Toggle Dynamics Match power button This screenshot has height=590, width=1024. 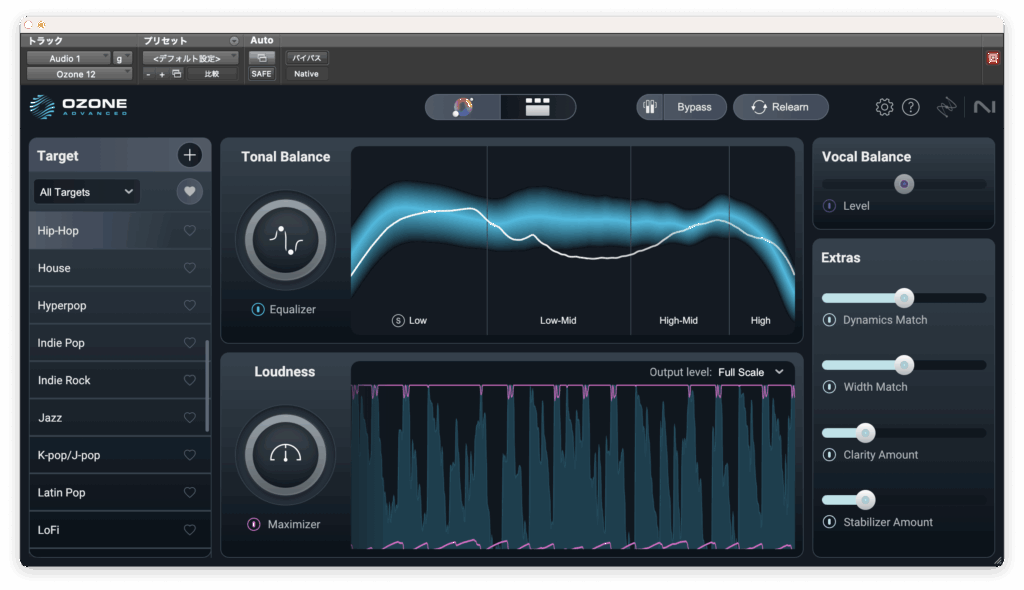click(x=829, y=320)
